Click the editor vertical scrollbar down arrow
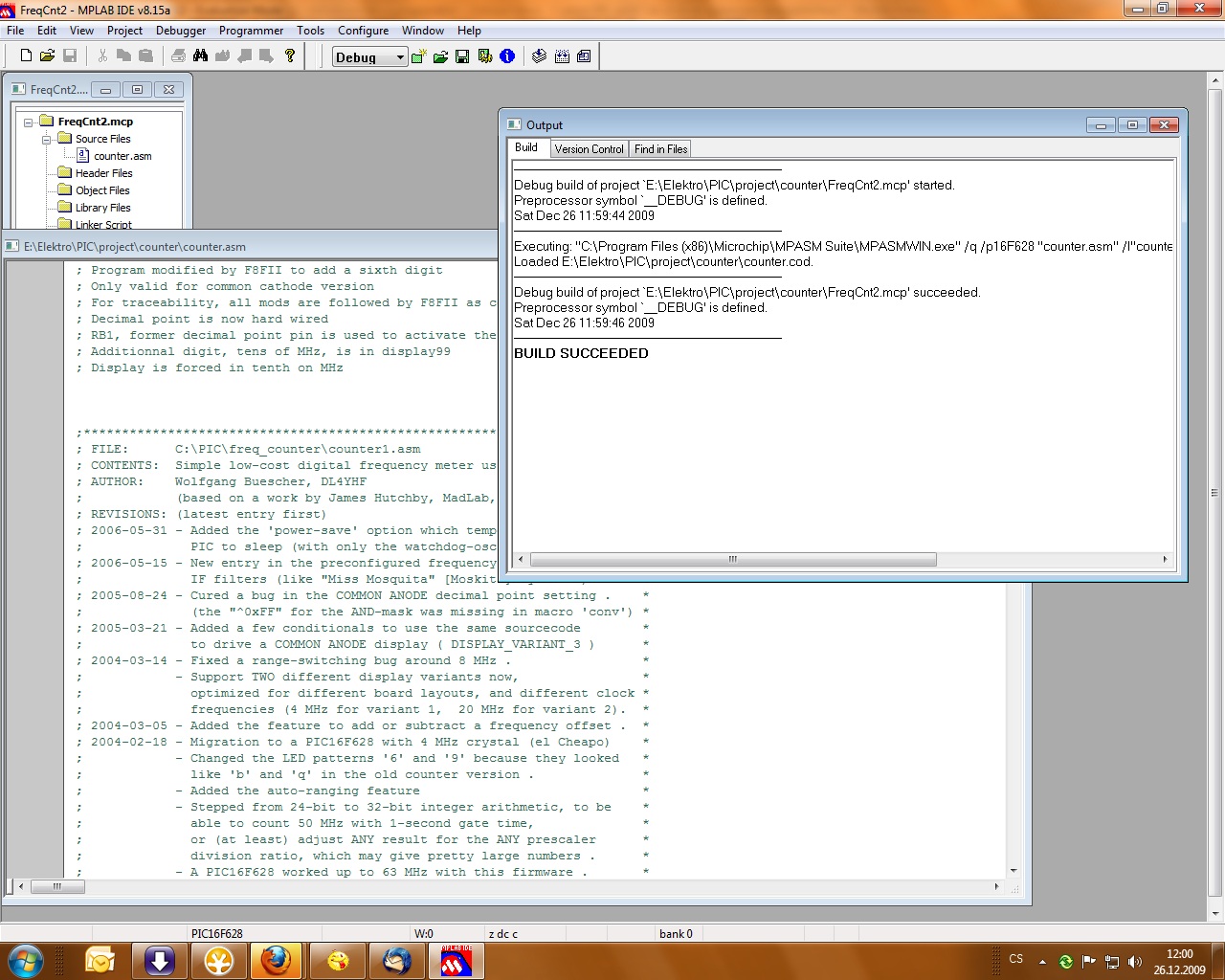1225x980 pixels. (1013, 871)
